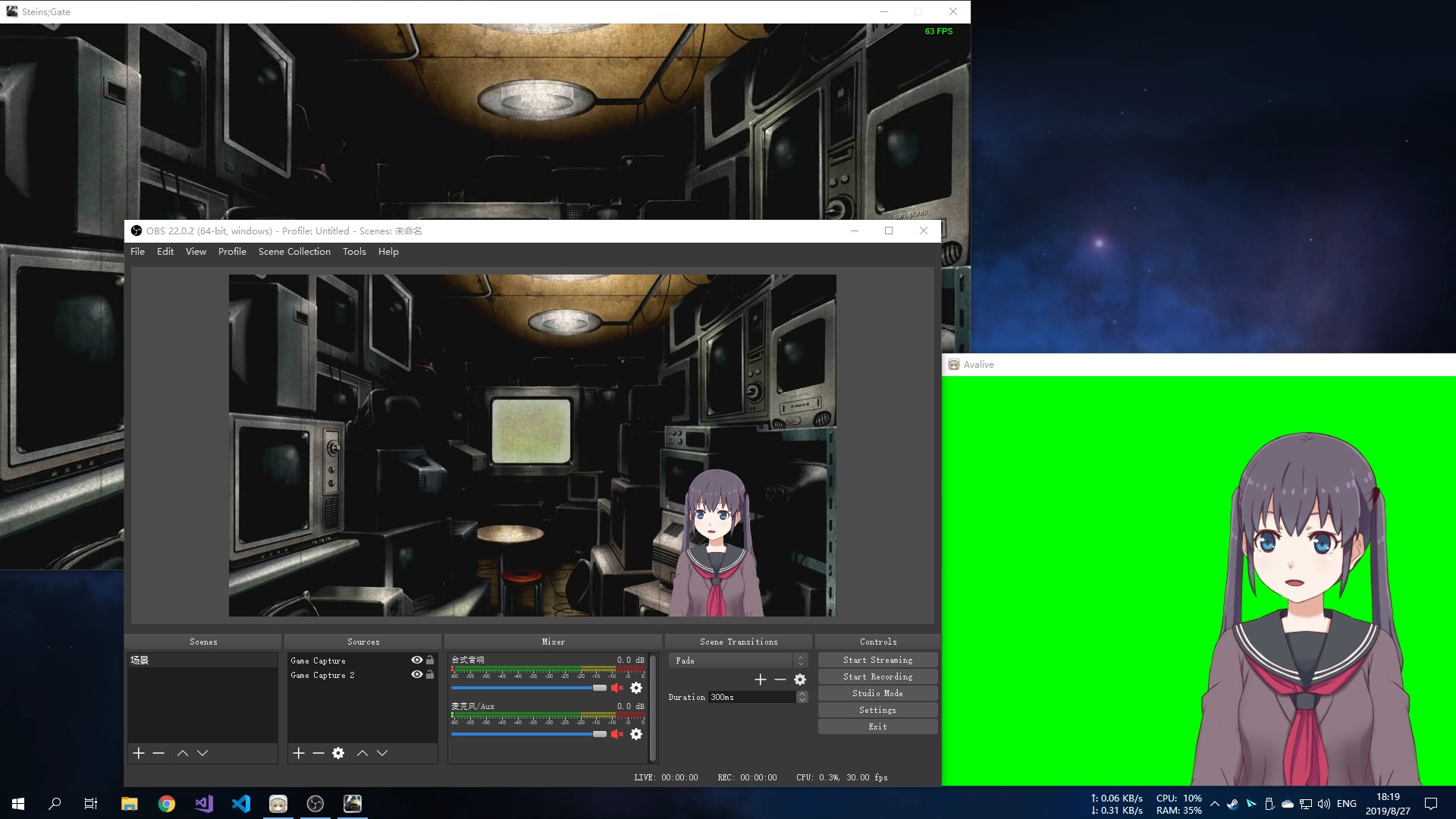This screenshot has height=819, width=1456.
Task: Toggle visibility of Game Capture 2 source
Action: [418, 675]
